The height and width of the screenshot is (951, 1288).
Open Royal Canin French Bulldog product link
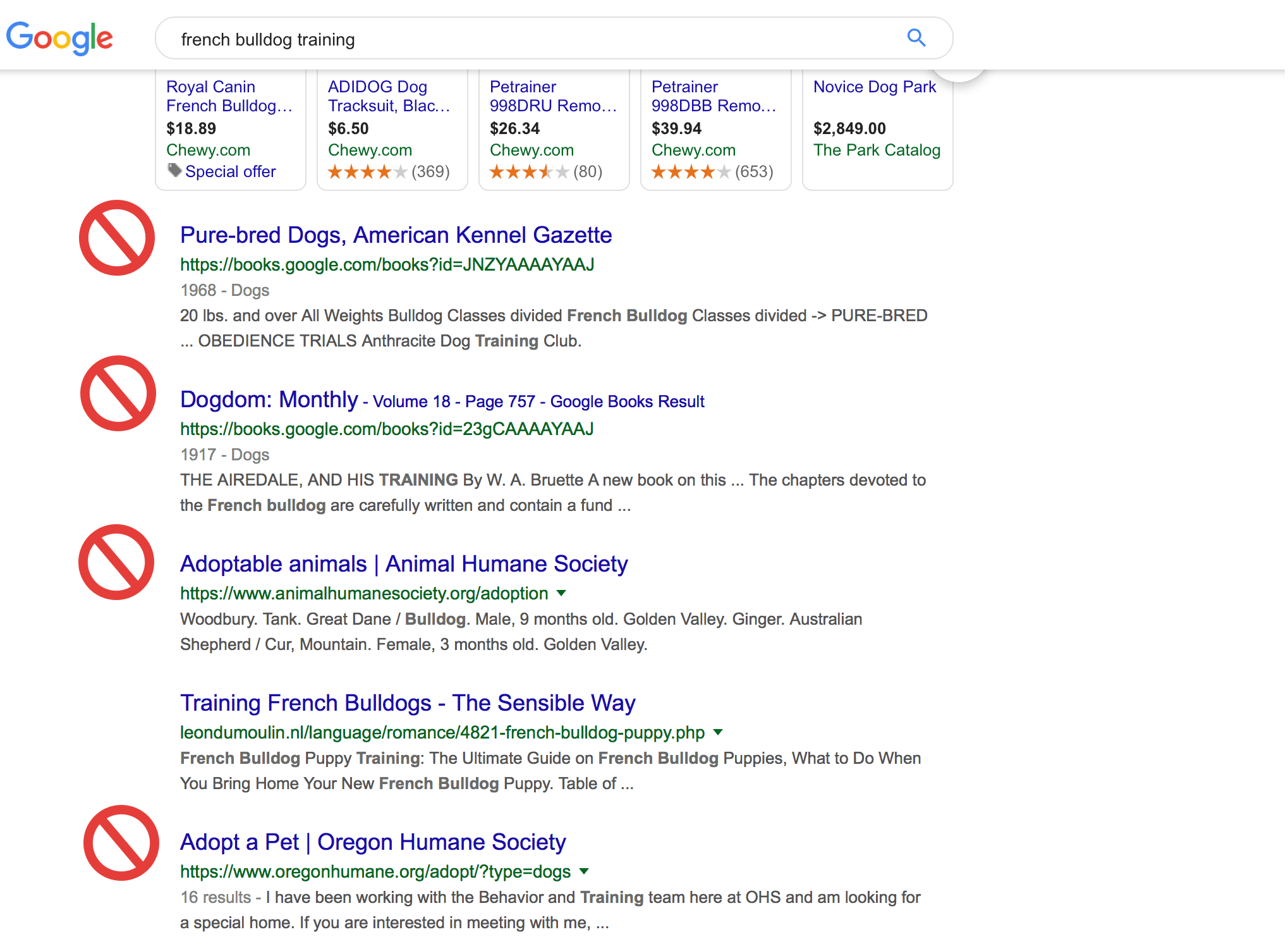[x=229, y=96]
